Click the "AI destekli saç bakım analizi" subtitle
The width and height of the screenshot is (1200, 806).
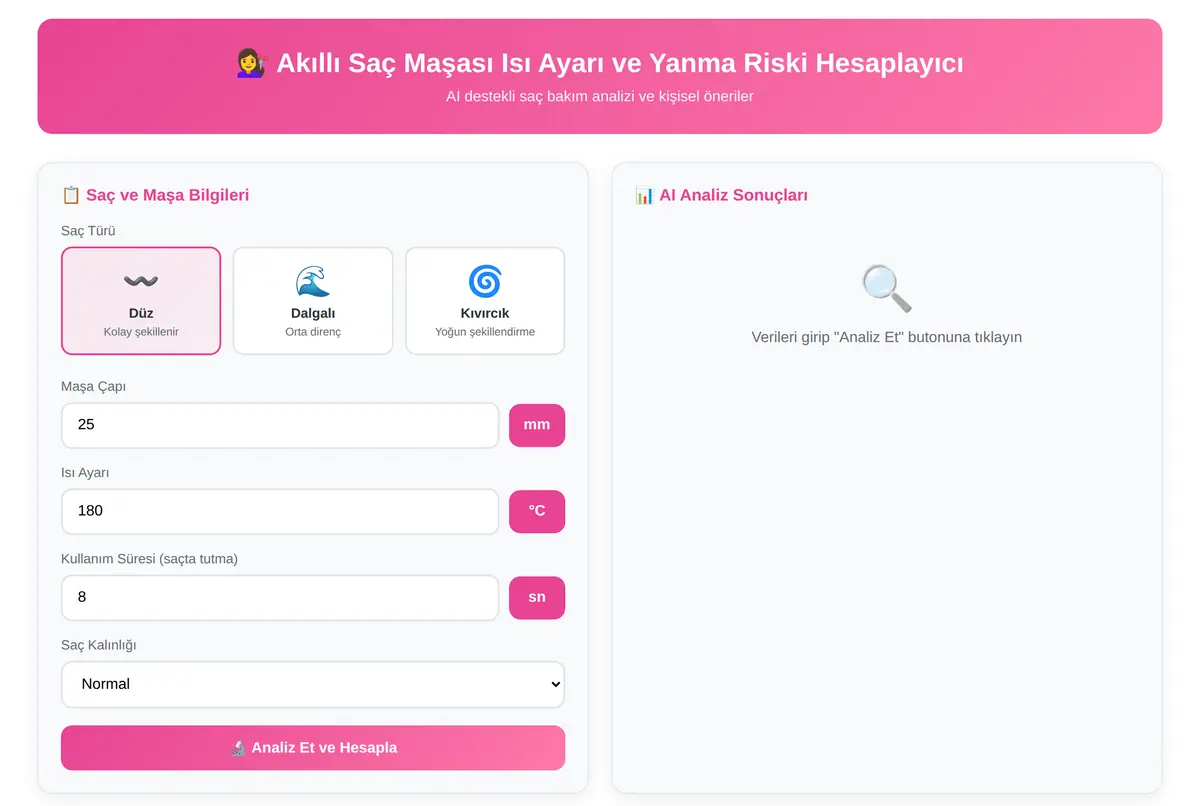point(600,97)
